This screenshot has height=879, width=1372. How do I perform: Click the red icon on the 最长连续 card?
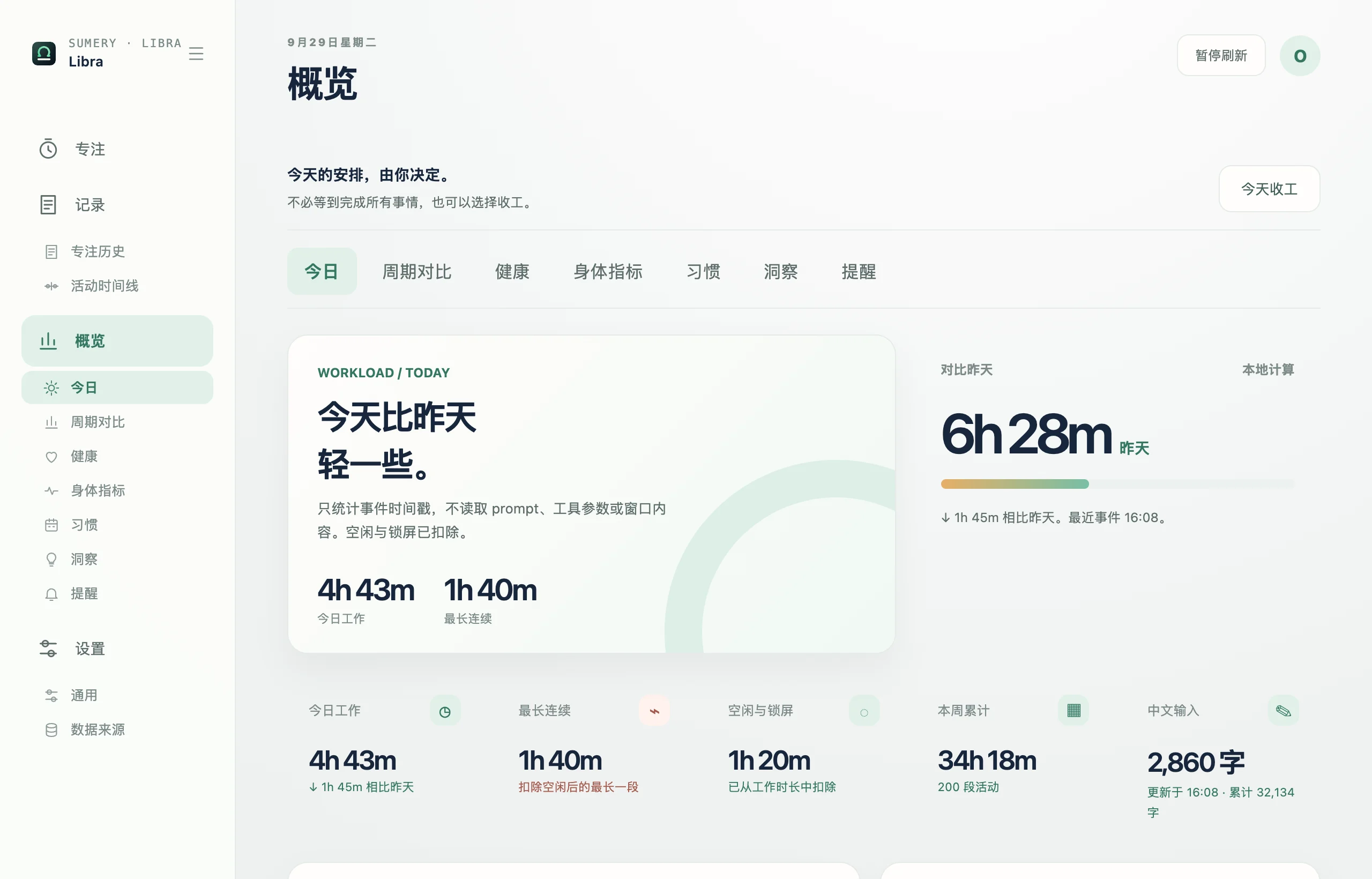(x=654, y=711)
